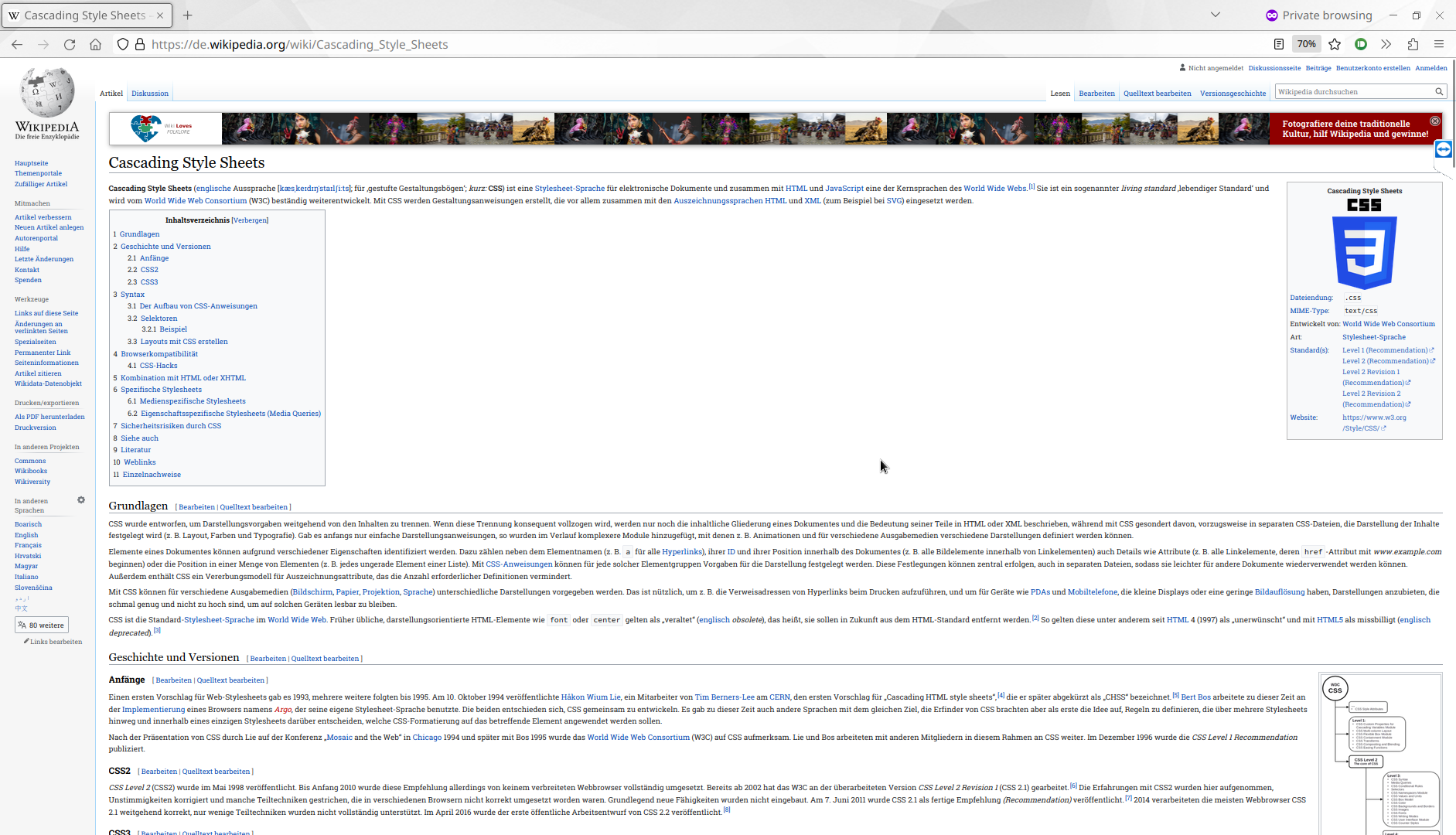Open language settings gear icon

point(81,500)
